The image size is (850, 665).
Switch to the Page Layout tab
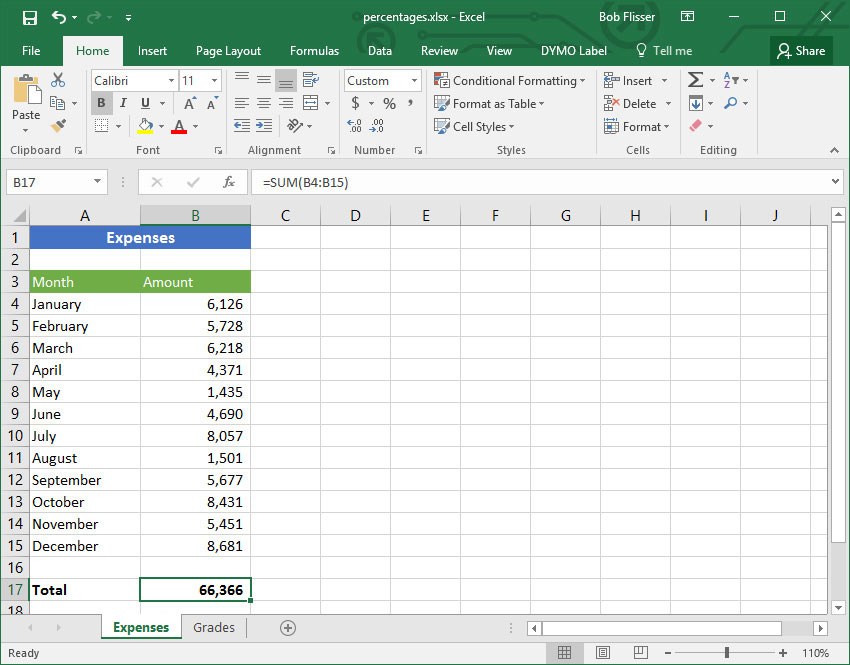click(x=228, y=51)
